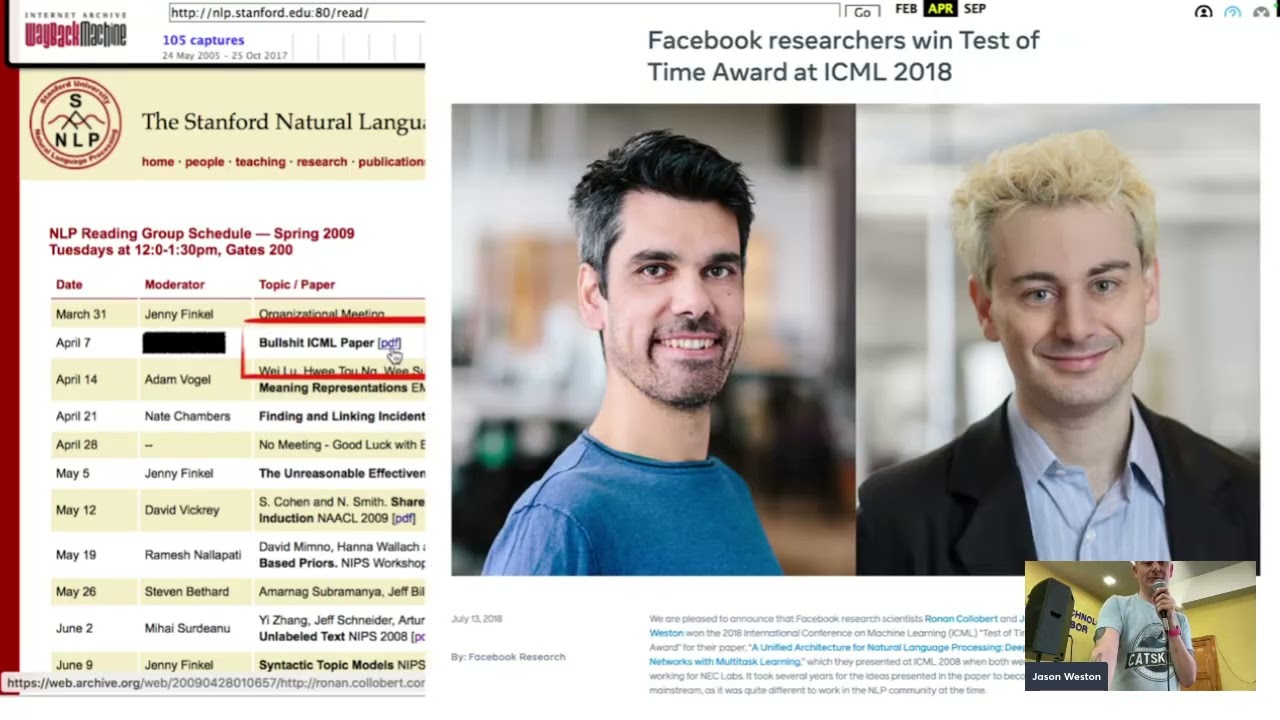
Task: Select FEB in the capture timeline
Action: click(906, 9)
